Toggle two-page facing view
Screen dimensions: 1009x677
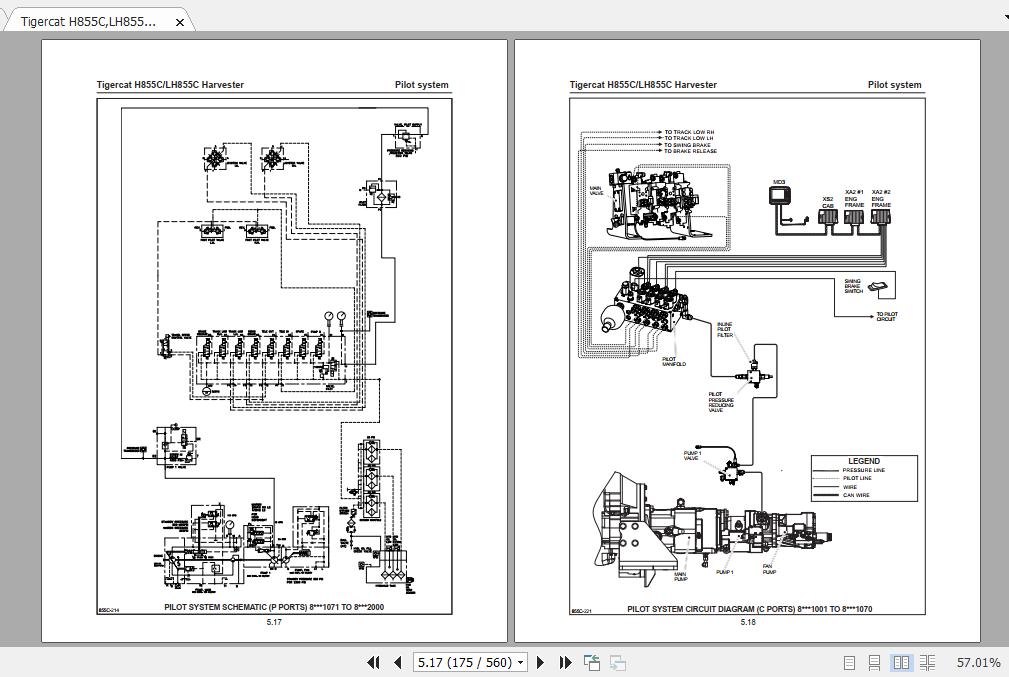tap(902, 662)
